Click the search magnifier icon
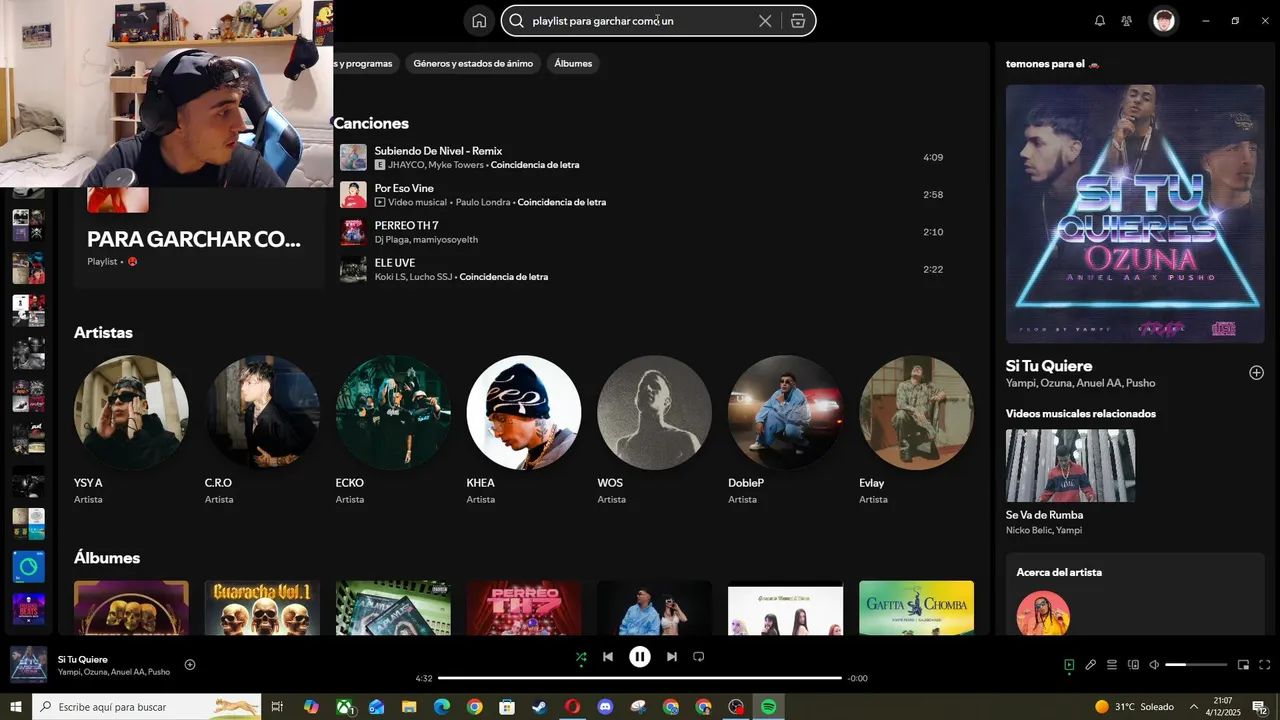The image size is (1280, 720). click(x=517, y=21)
